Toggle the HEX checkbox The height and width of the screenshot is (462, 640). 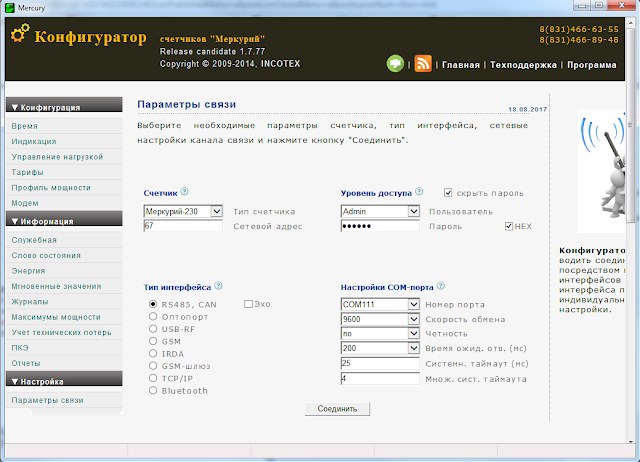[509, 226]
